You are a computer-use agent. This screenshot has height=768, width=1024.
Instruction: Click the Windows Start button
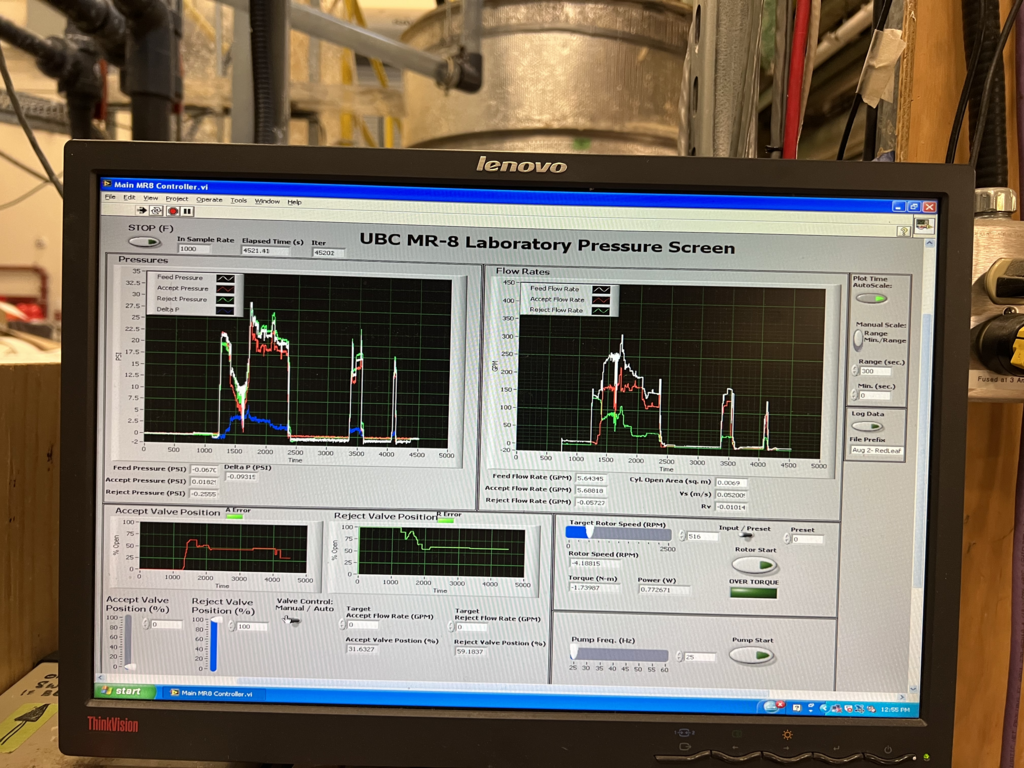click(125, 691)
